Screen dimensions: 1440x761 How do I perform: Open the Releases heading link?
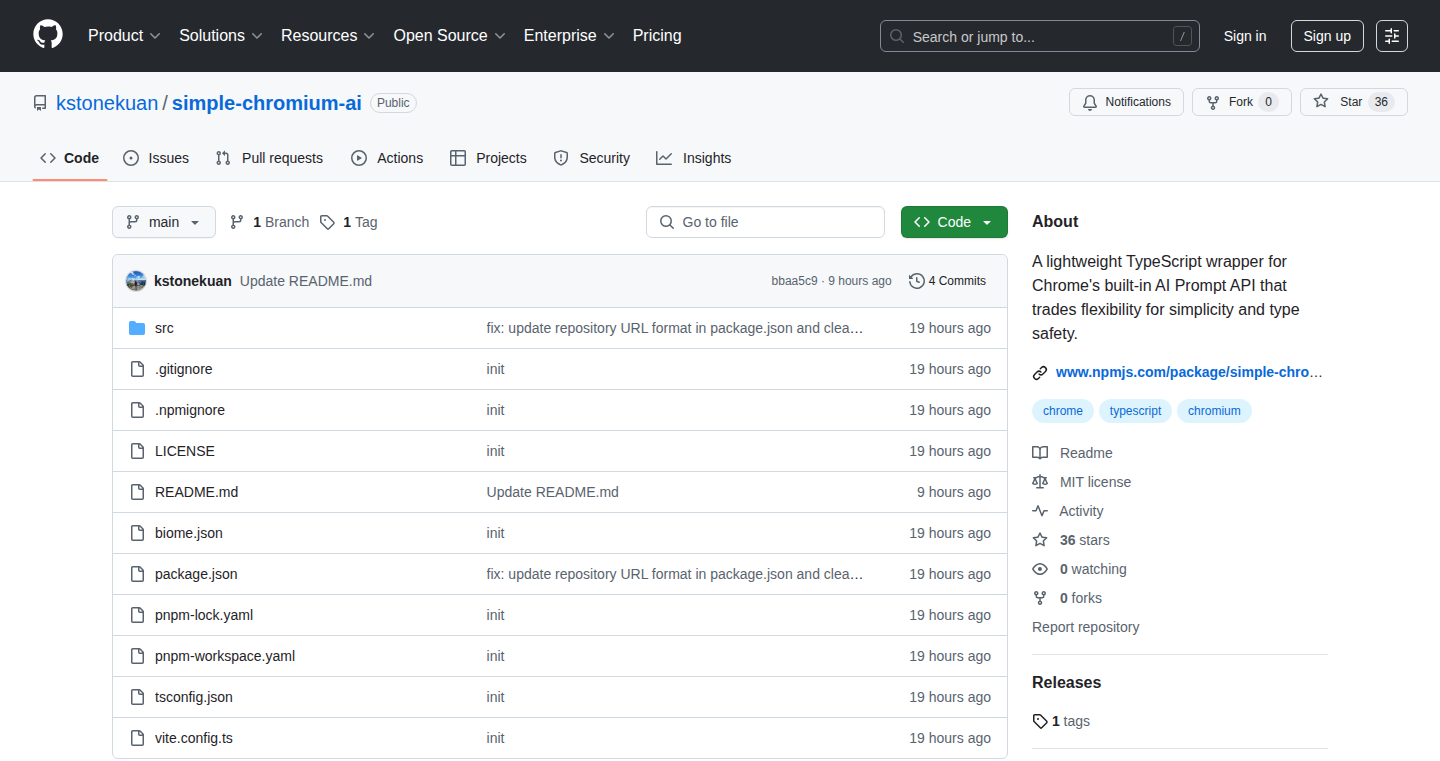click(1066, 682)
